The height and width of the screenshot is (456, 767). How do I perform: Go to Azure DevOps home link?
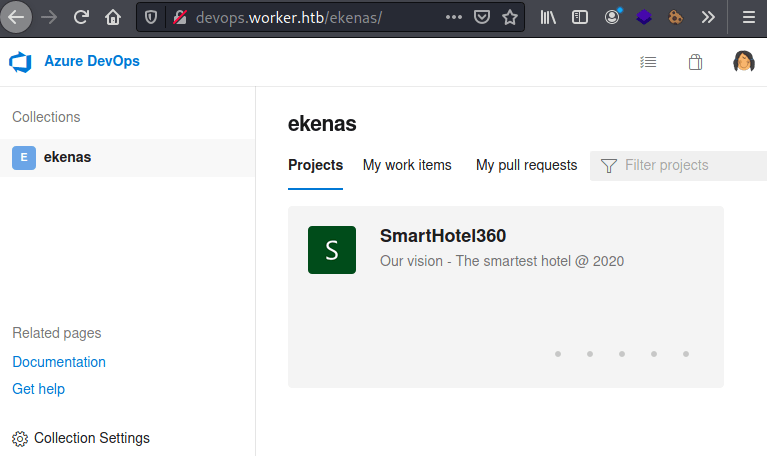[92, 61]
